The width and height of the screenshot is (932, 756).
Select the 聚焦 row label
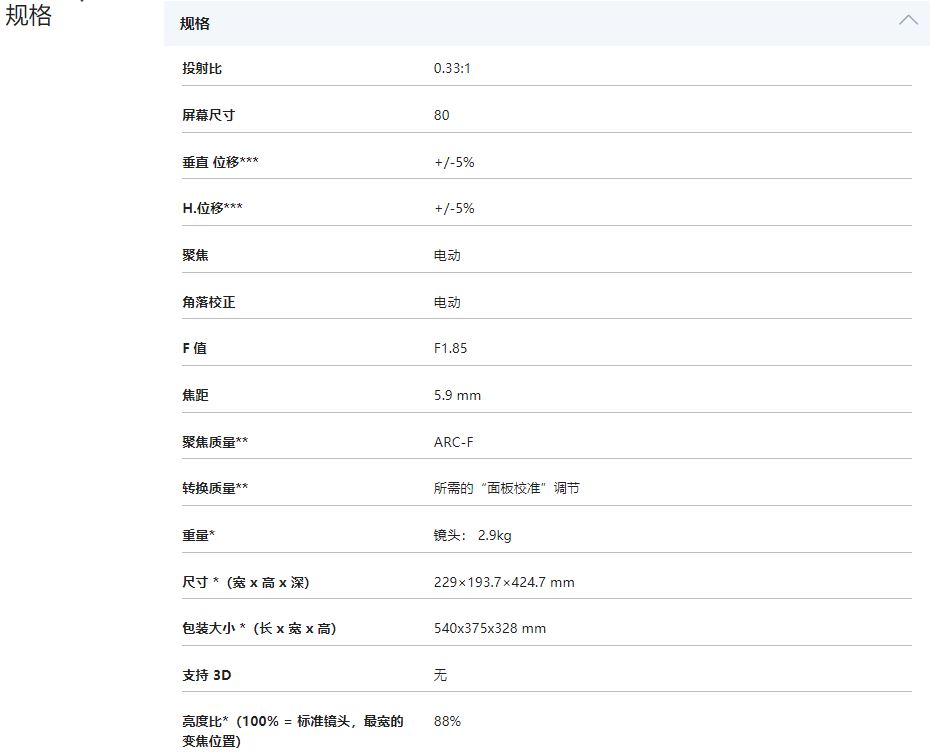point(195,255)
